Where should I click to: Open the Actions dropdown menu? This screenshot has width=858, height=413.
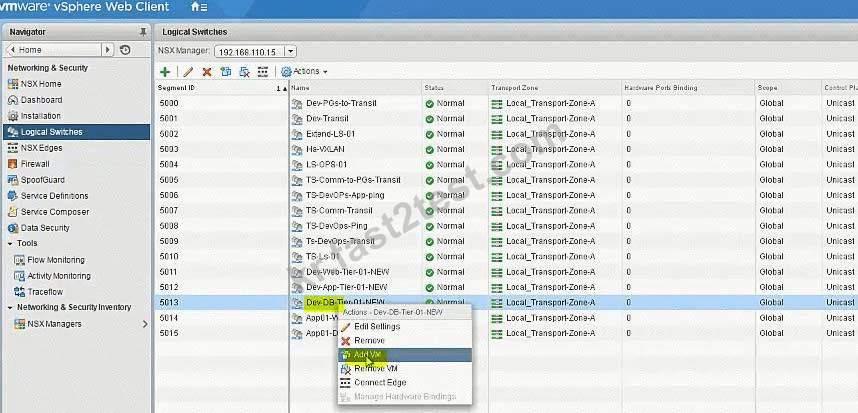click(x=304, y=72)
